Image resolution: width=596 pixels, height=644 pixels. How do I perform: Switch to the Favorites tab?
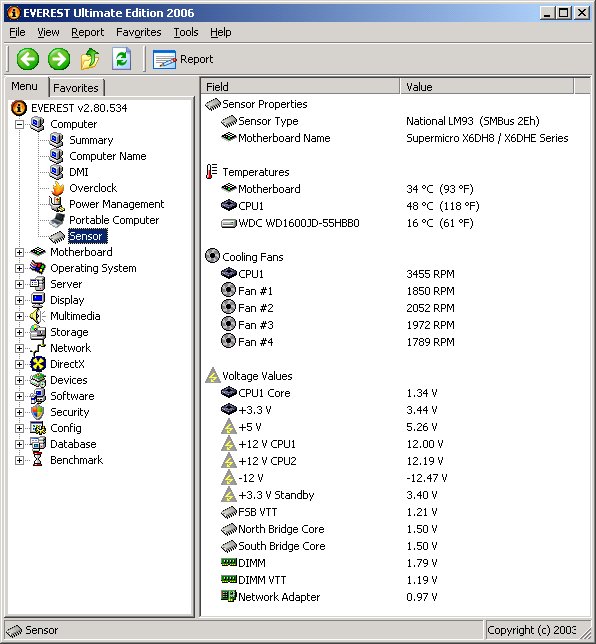pos(76,87)
